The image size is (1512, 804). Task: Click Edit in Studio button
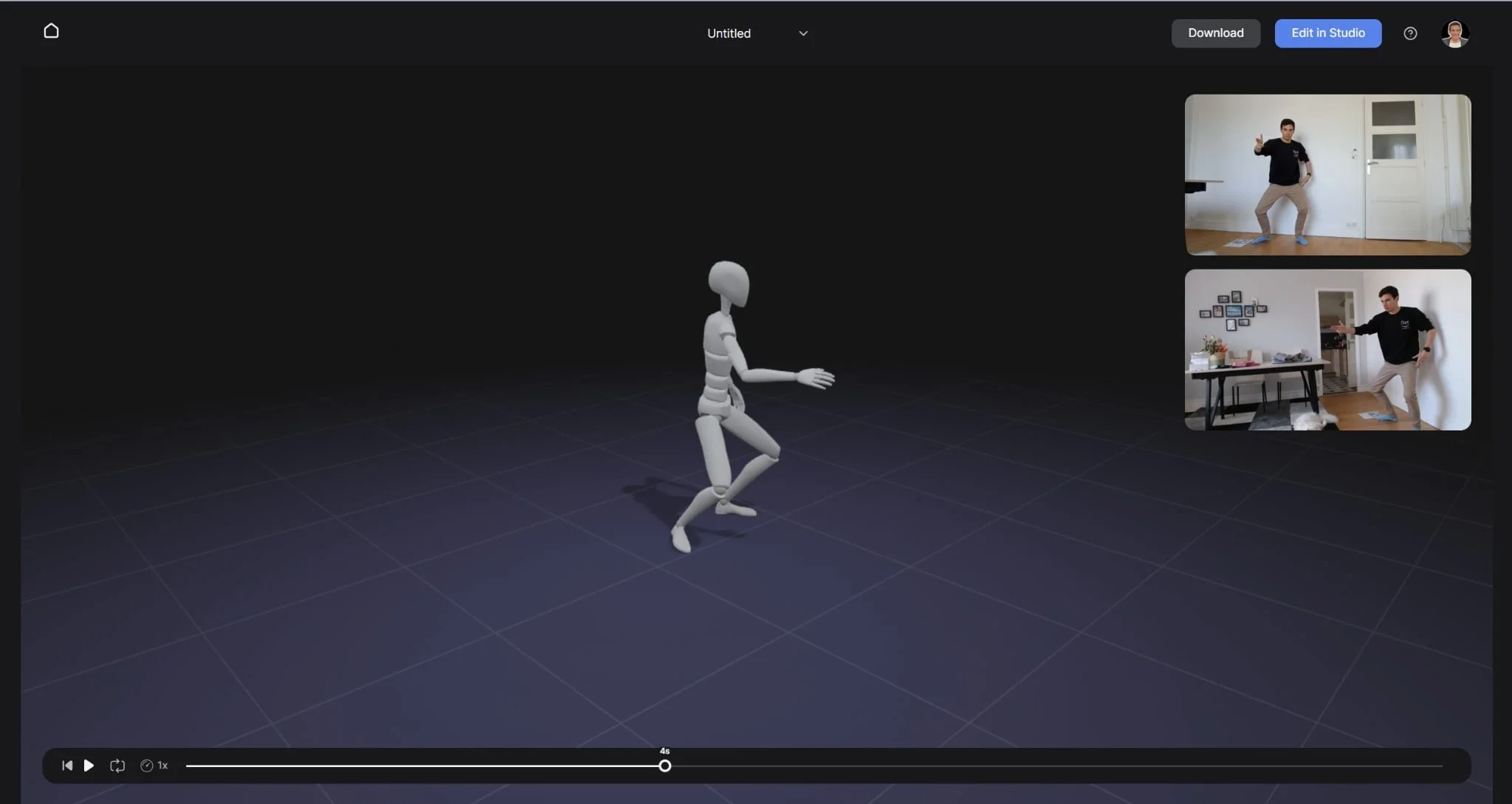pyautogui.click(x=1327, y=33)
